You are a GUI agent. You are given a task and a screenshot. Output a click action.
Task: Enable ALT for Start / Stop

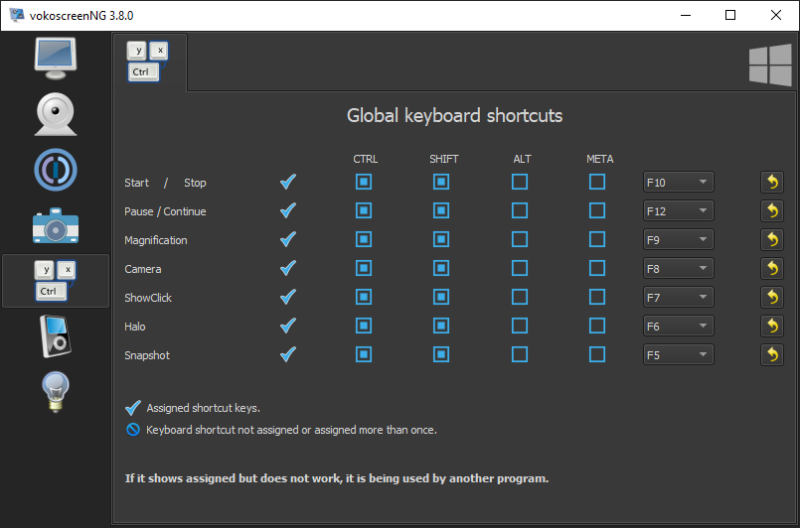tap(520, 182)
